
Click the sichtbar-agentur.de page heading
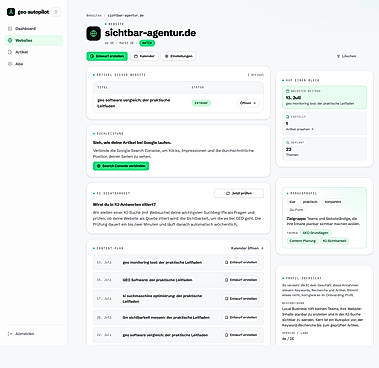[150, 33]
